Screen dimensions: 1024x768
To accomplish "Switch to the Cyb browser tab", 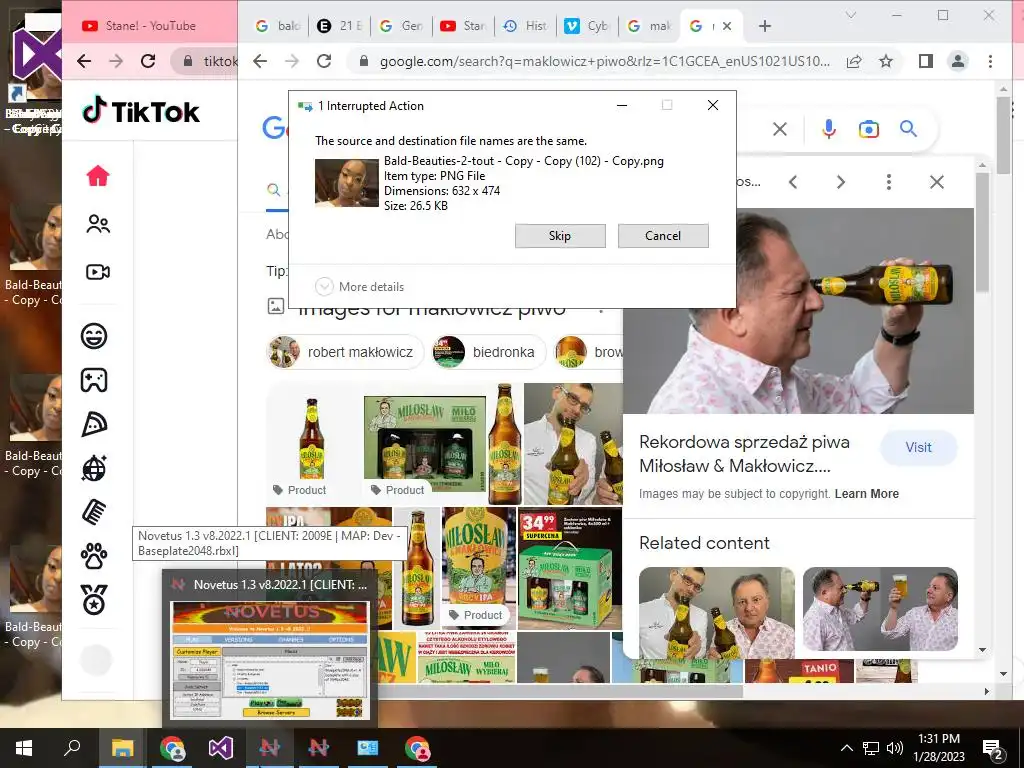I will (587, 25).
